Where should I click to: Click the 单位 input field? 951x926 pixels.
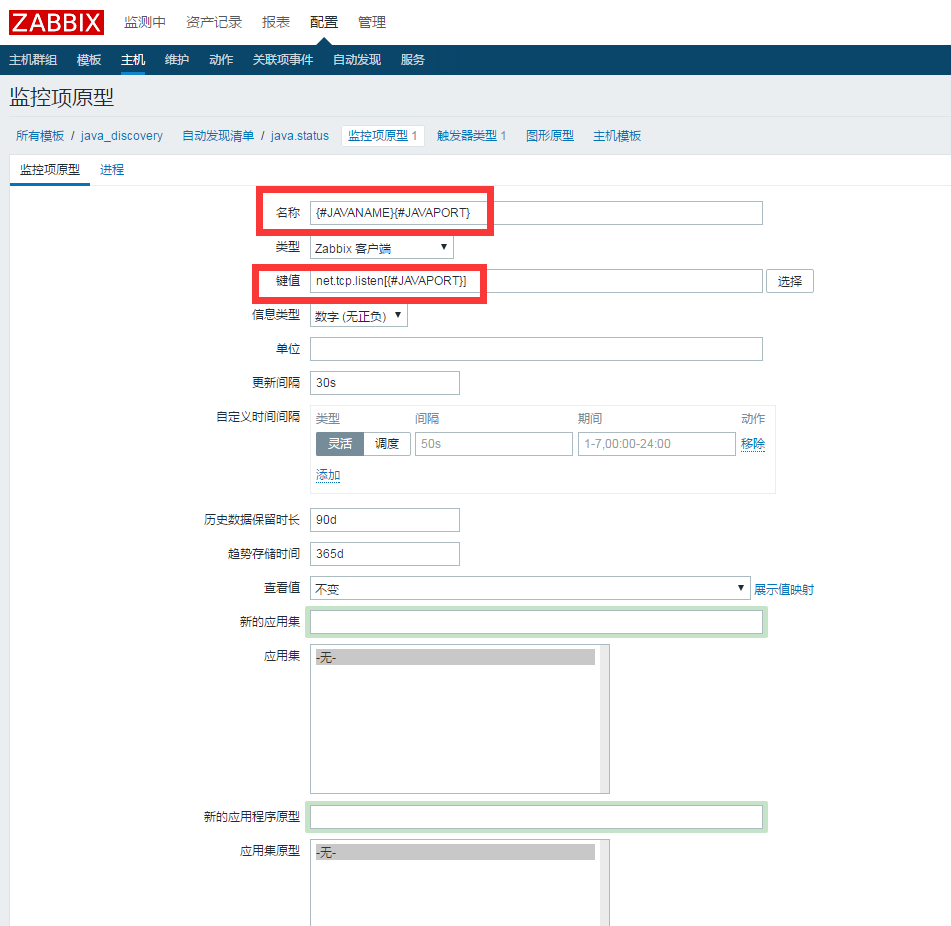point(536,349)
